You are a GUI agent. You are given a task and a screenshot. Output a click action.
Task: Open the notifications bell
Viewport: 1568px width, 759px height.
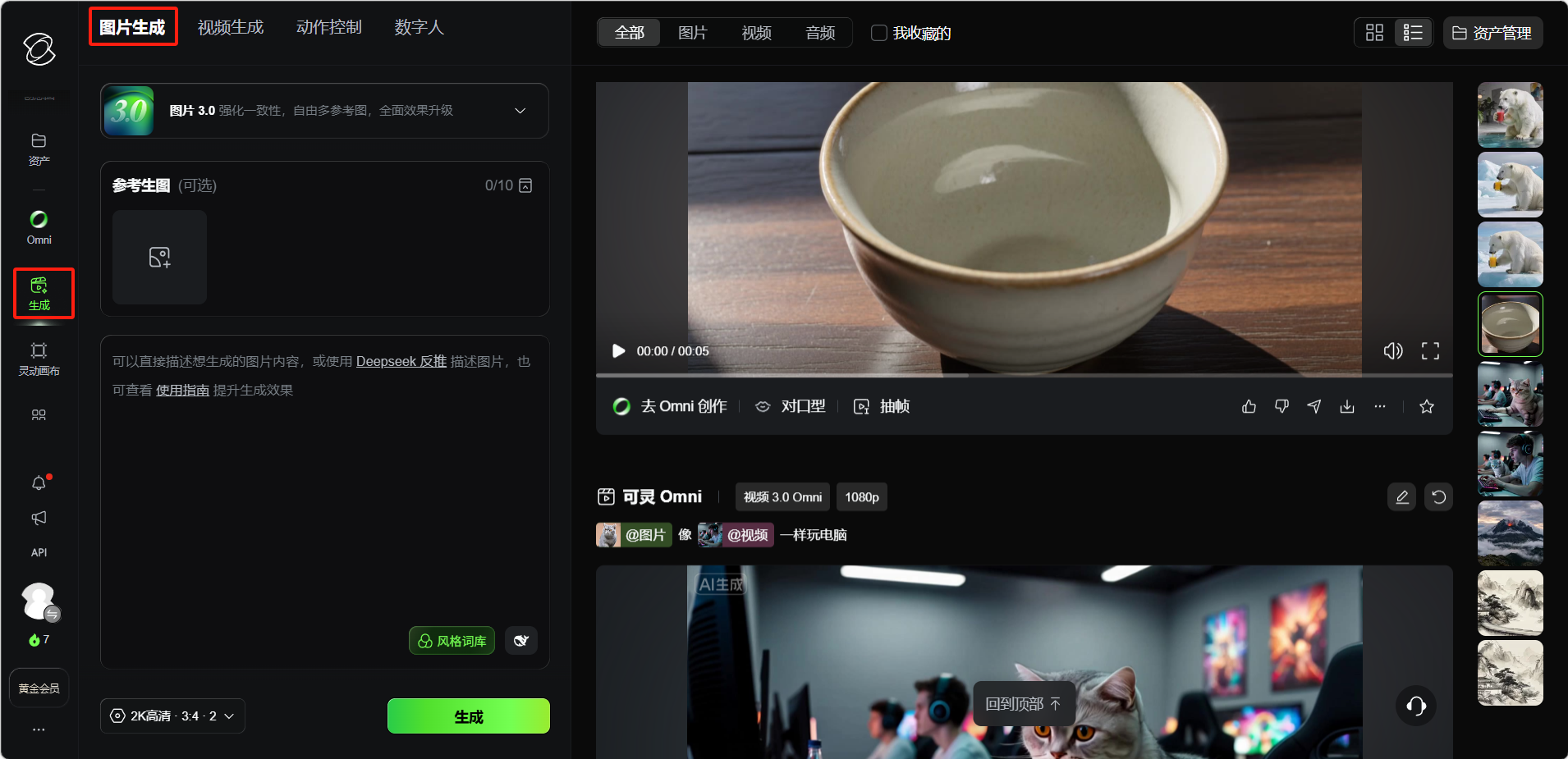click(x=39, y=483)
